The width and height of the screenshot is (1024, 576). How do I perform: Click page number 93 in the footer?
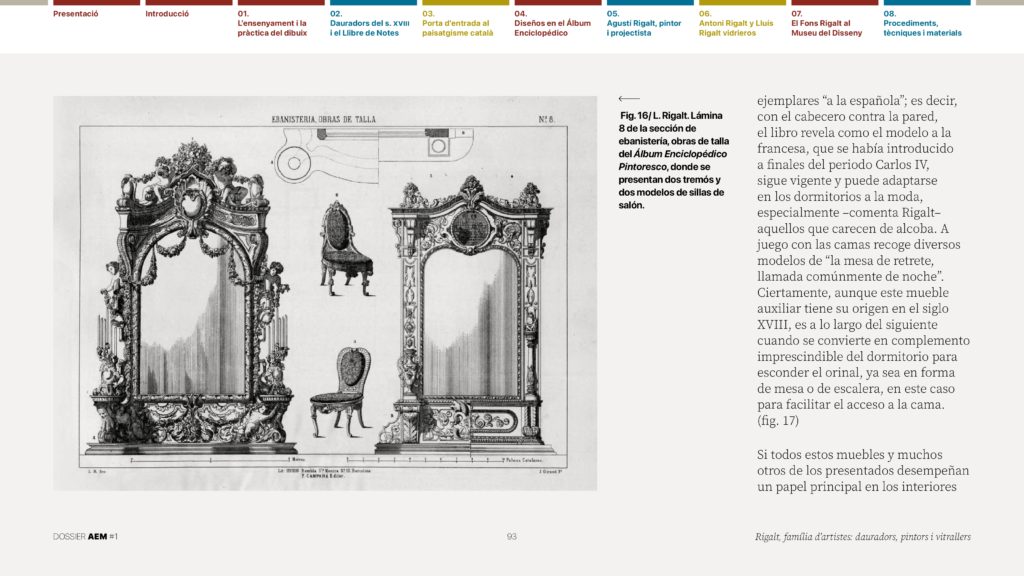(x=512, y=537)
